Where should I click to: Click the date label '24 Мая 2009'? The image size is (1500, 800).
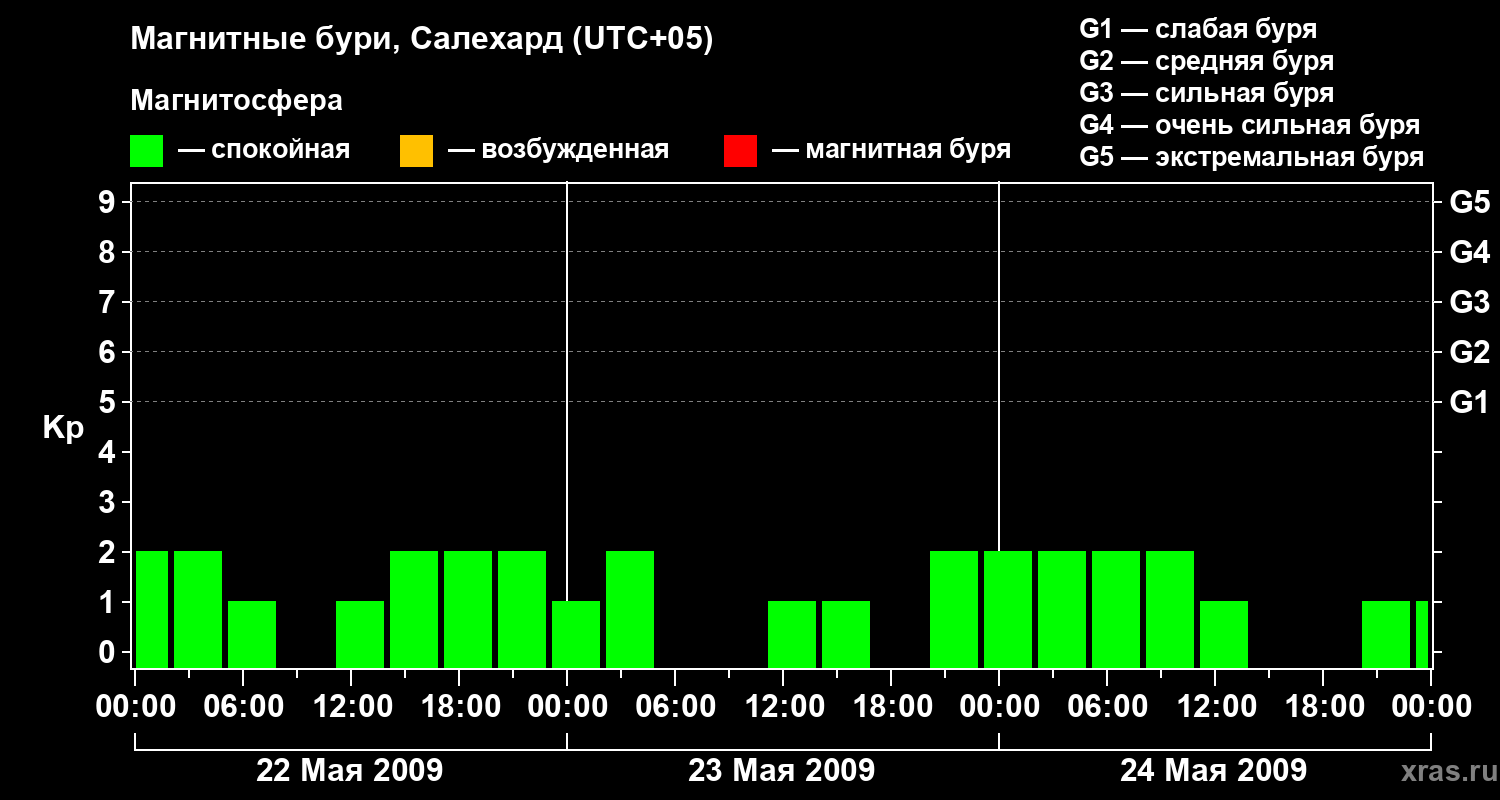click(1213, 770)
